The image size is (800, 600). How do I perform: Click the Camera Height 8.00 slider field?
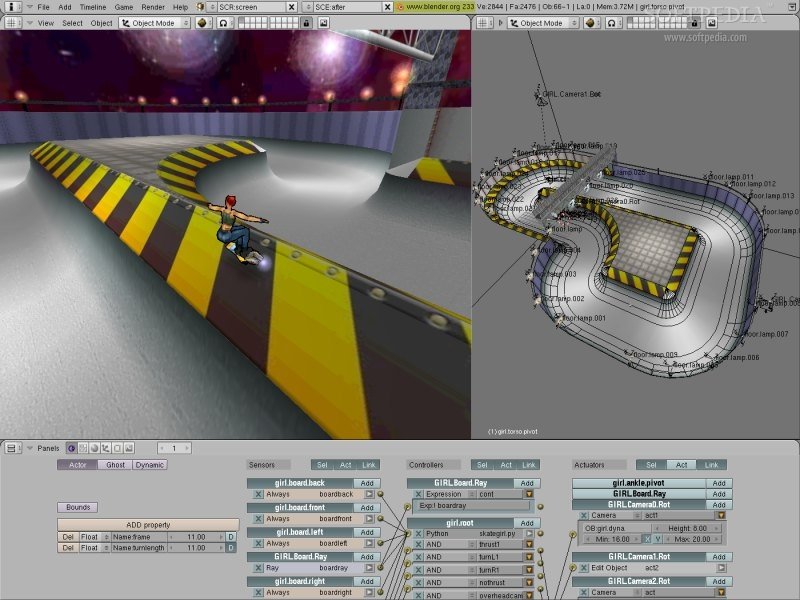686,528
